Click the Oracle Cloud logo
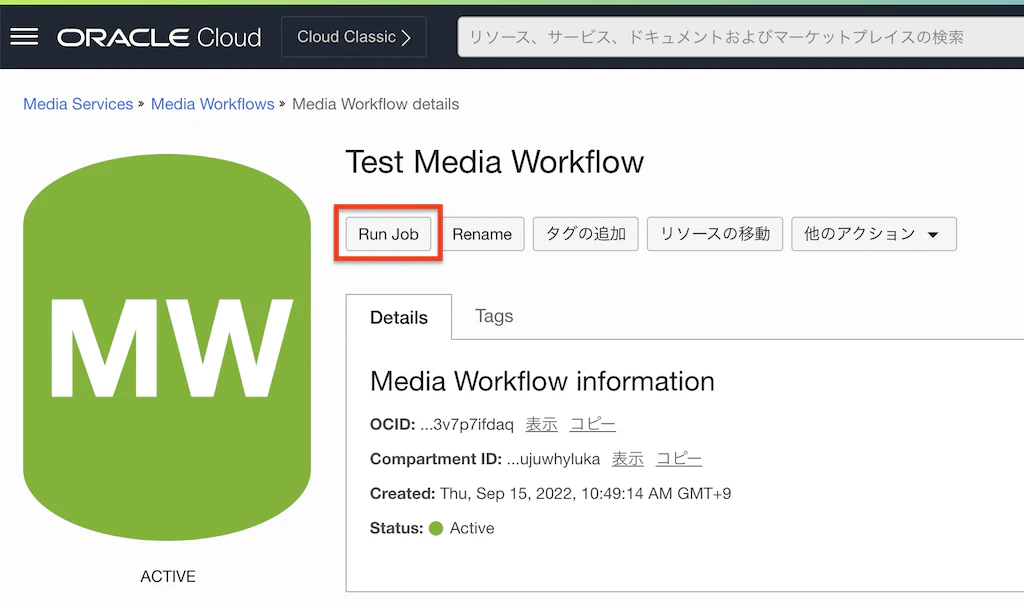This screenshot has height=605, width=1024. 159,37
